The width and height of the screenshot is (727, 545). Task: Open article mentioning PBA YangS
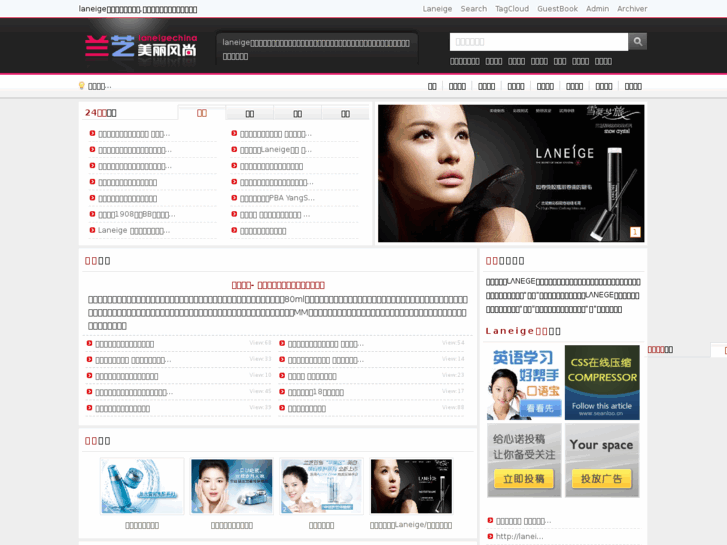pos(277,198)
